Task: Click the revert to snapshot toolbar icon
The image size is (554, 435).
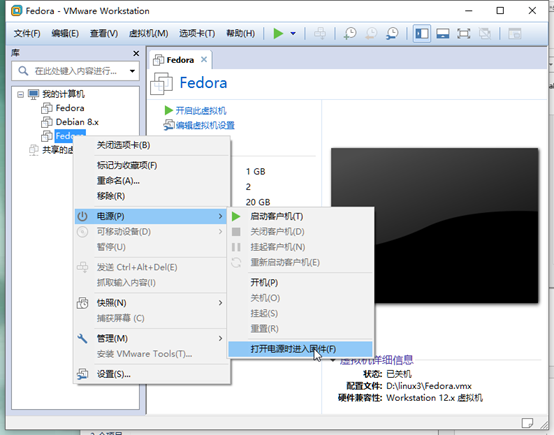Action: (x=371, y=34)
